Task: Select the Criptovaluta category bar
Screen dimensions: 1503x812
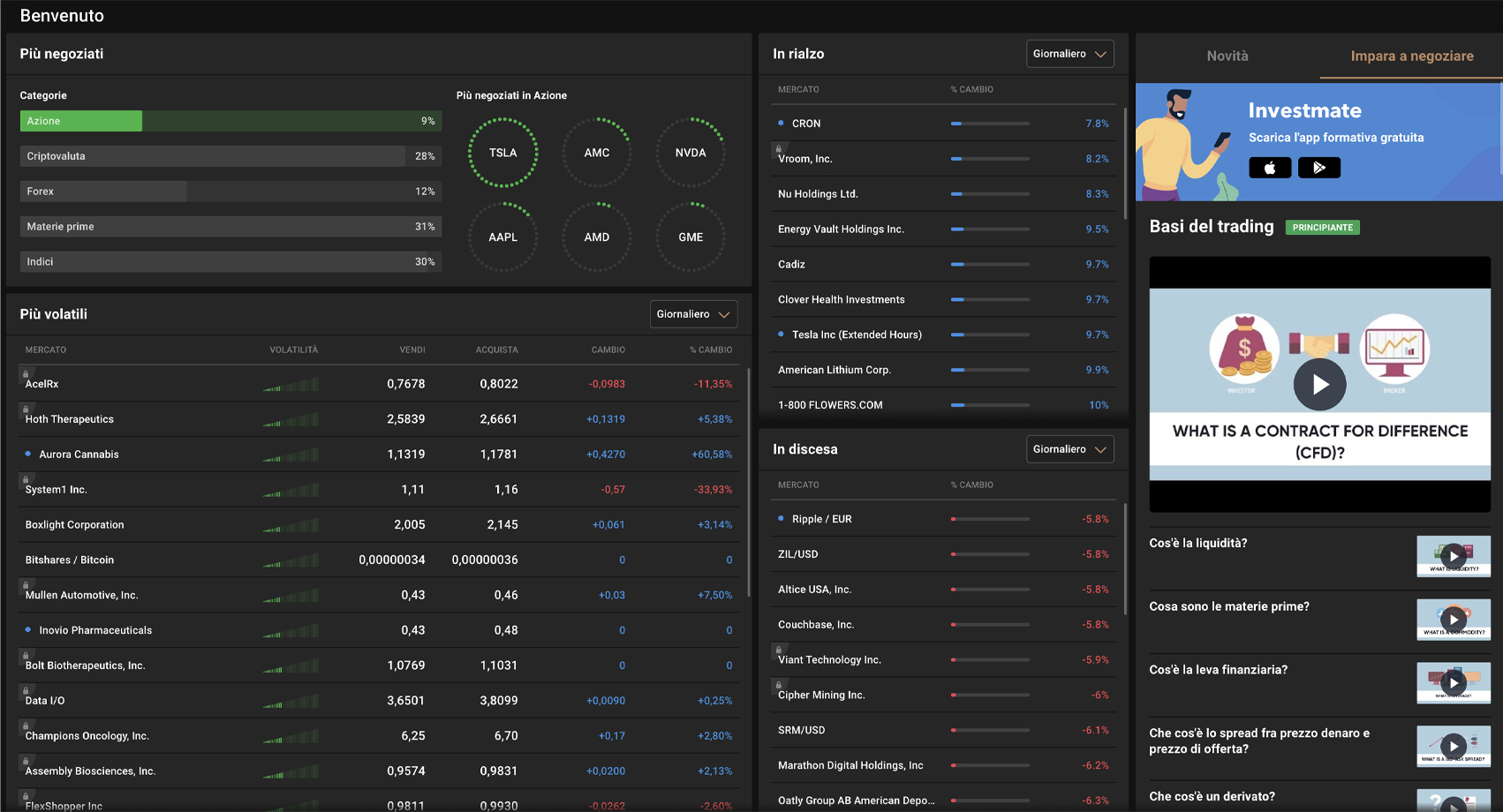Action: tap(230, 156)
